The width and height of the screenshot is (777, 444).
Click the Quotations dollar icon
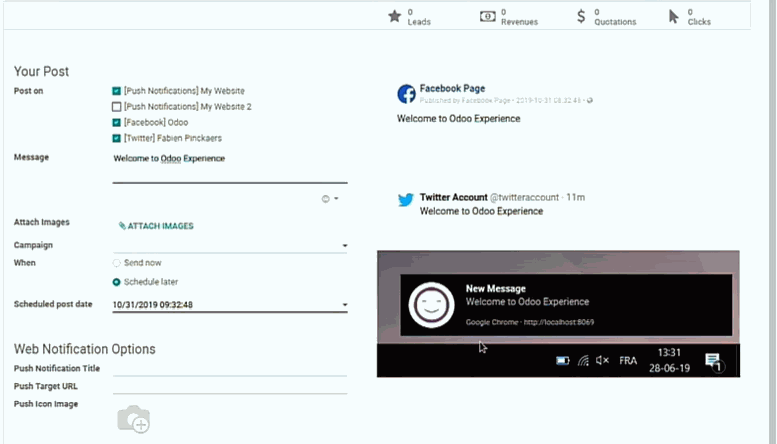[581, 16]
